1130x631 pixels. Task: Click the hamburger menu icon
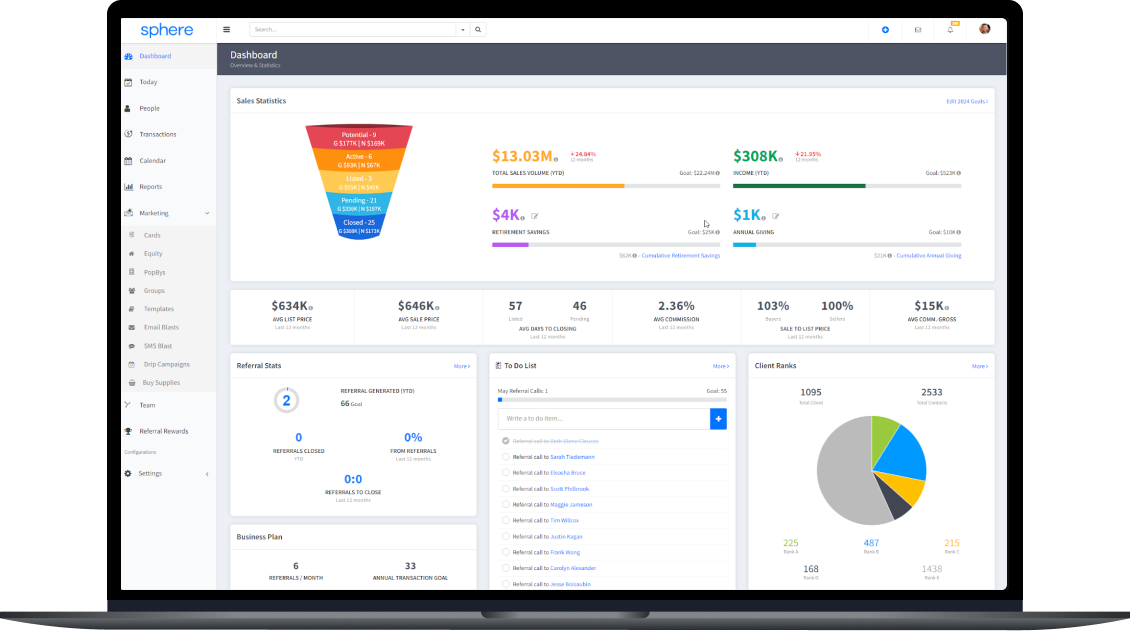click(x=227, y=30)
